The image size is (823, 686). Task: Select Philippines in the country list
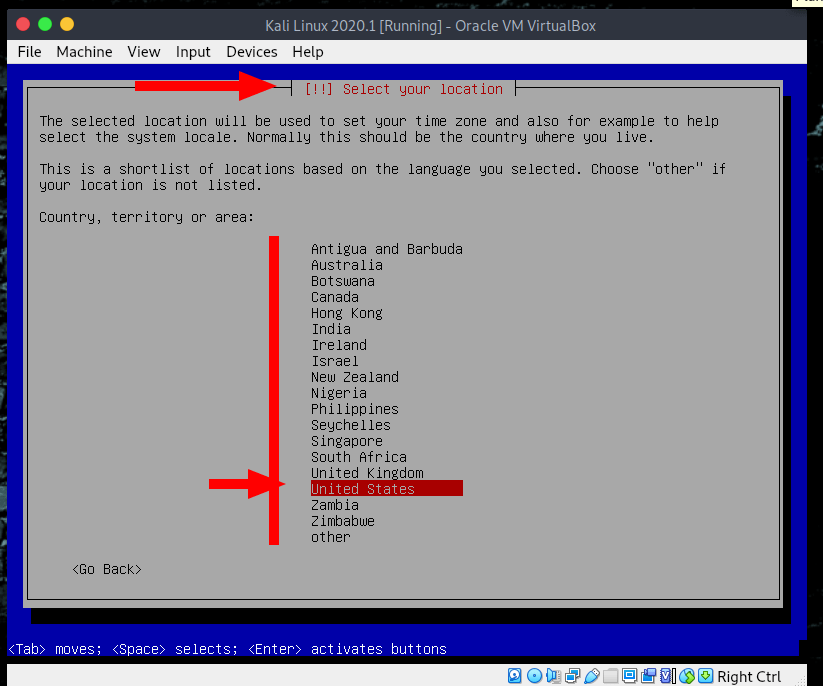pos(355,409)
